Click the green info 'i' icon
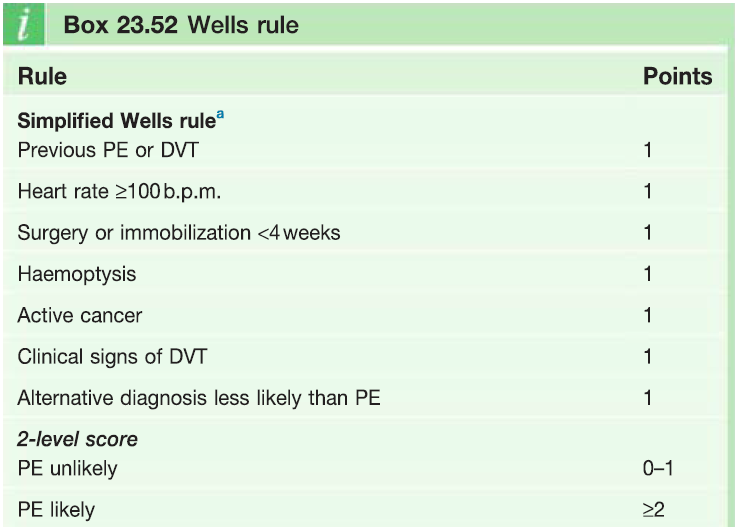 24,24
